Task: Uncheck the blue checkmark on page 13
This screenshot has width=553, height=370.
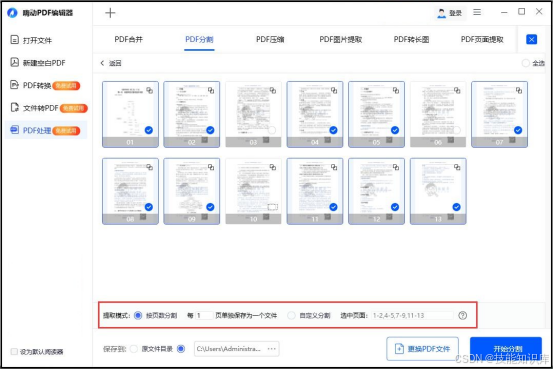Action: [x=456, y=207]
